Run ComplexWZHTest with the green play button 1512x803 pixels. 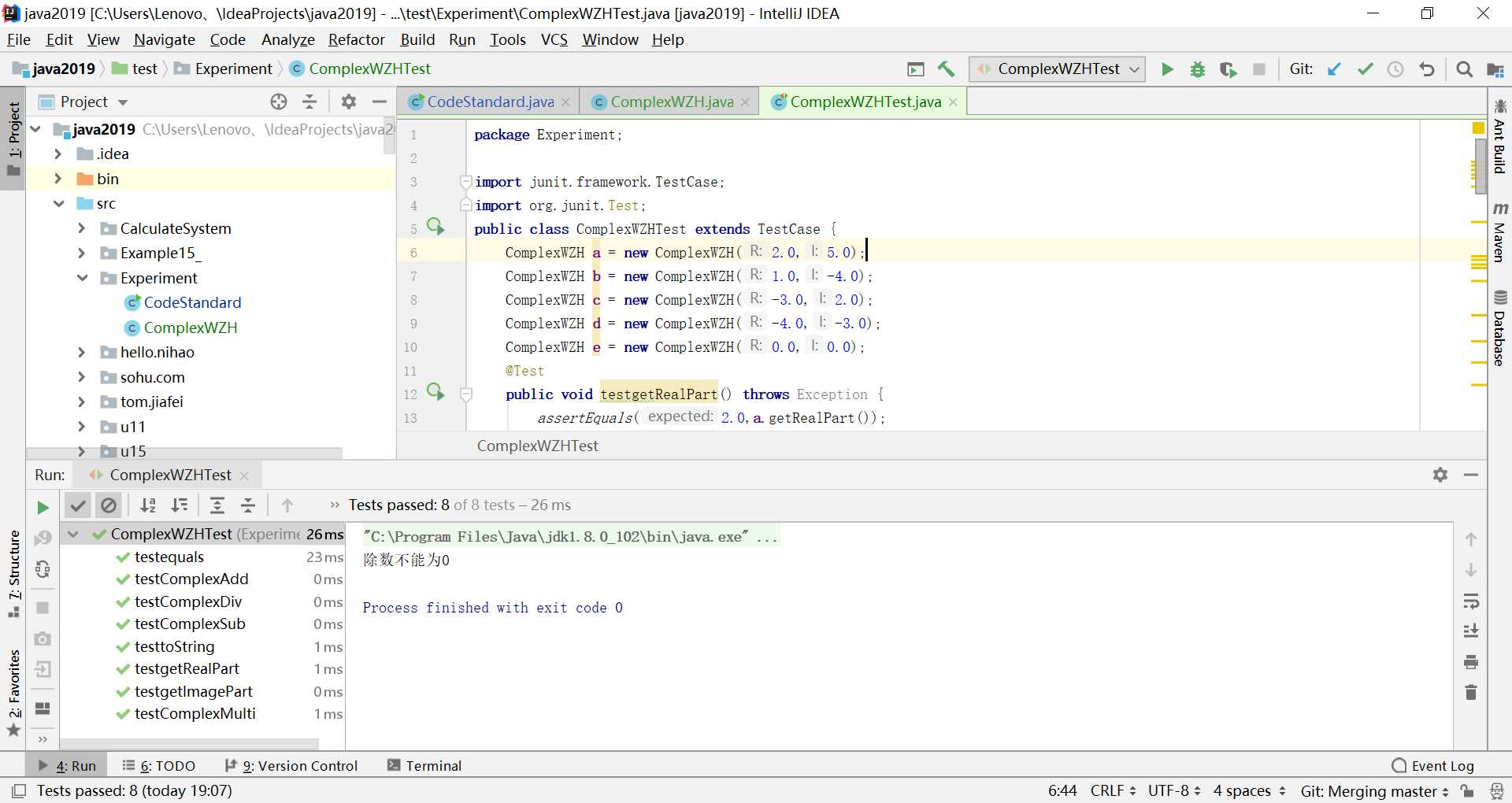tap(1167, 69)
